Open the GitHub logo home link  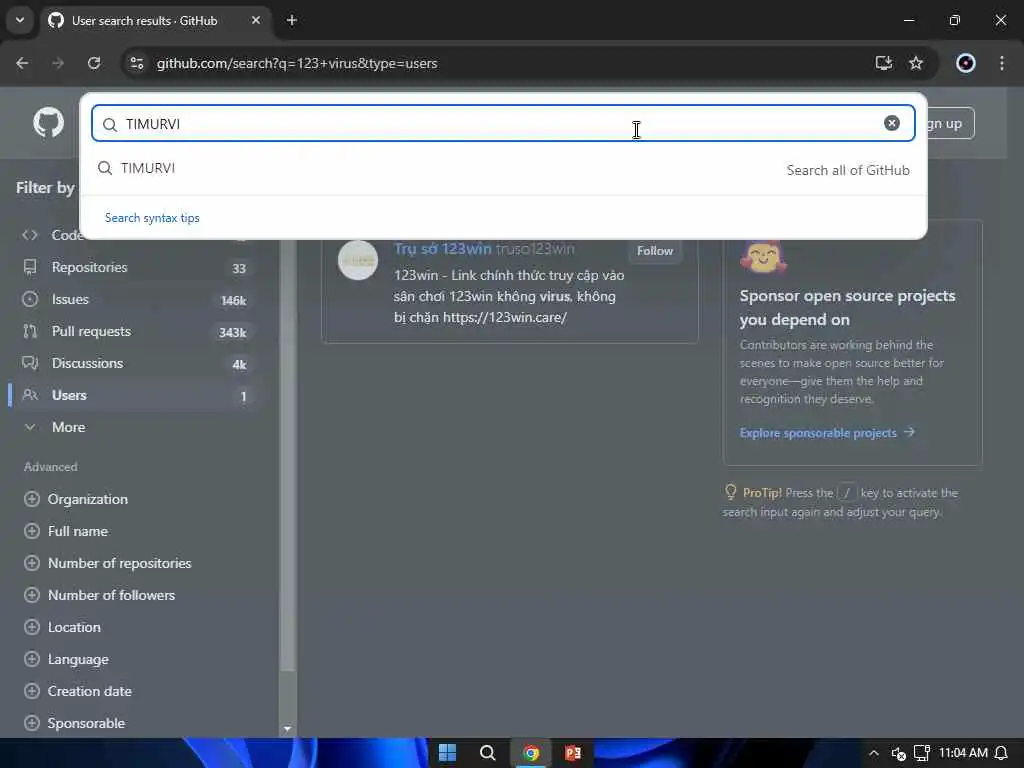48,122
